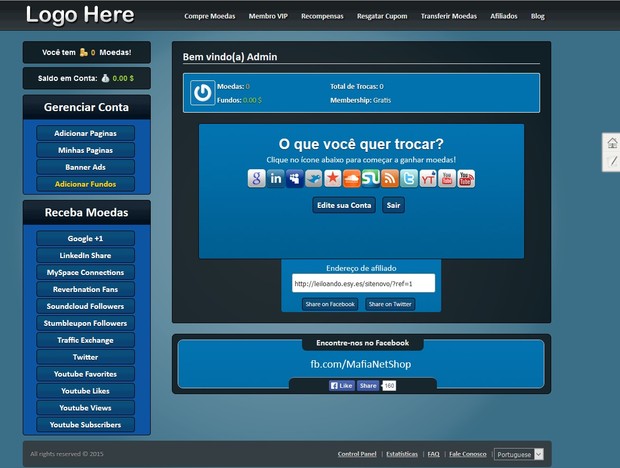Open Youtube Views sidebar entry
Image resolution: width=620 pixels, height=468 pixels.
pos(85,408)
